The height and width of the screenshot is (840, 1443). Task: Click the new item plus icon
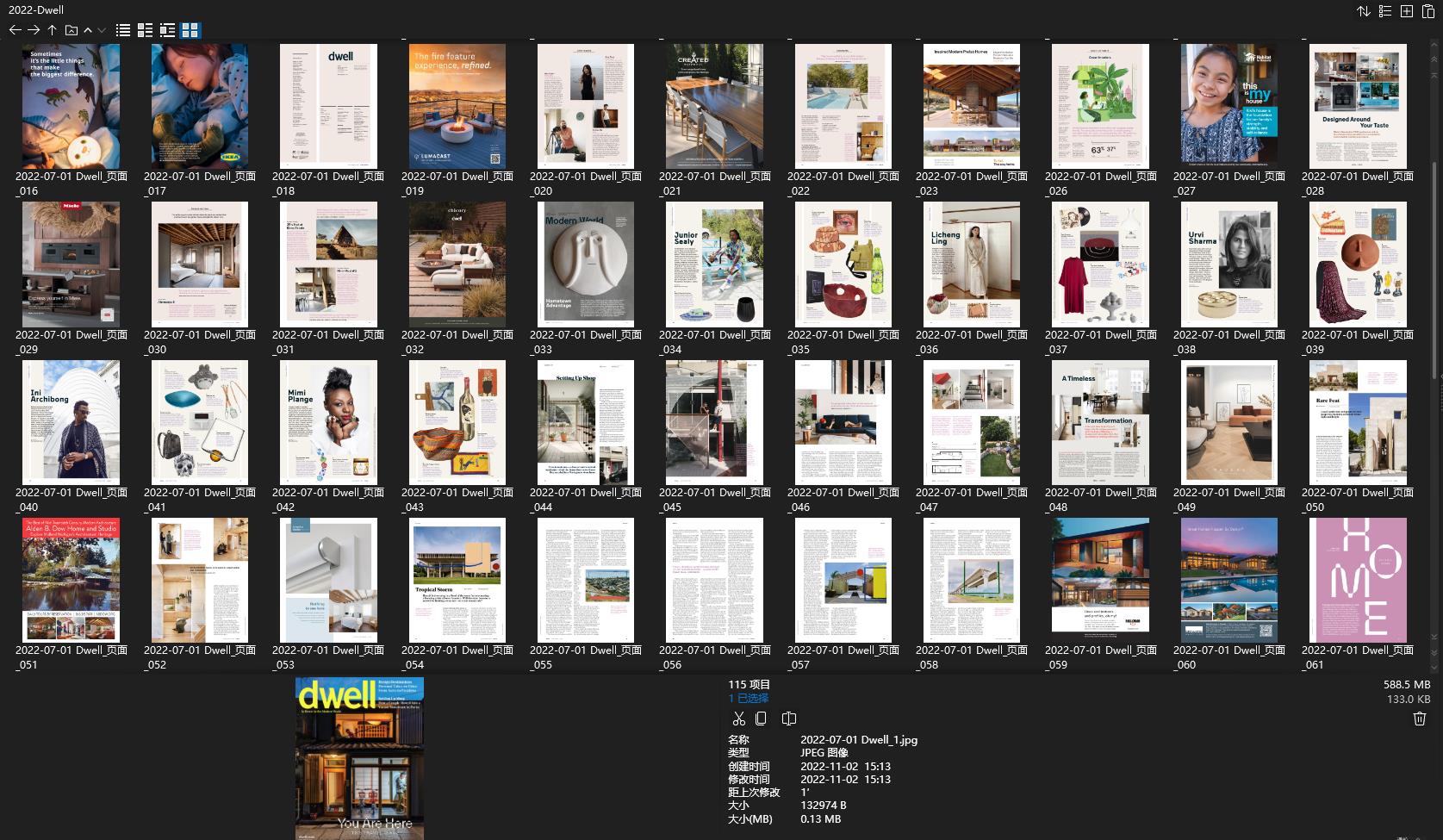(1406, 11)
